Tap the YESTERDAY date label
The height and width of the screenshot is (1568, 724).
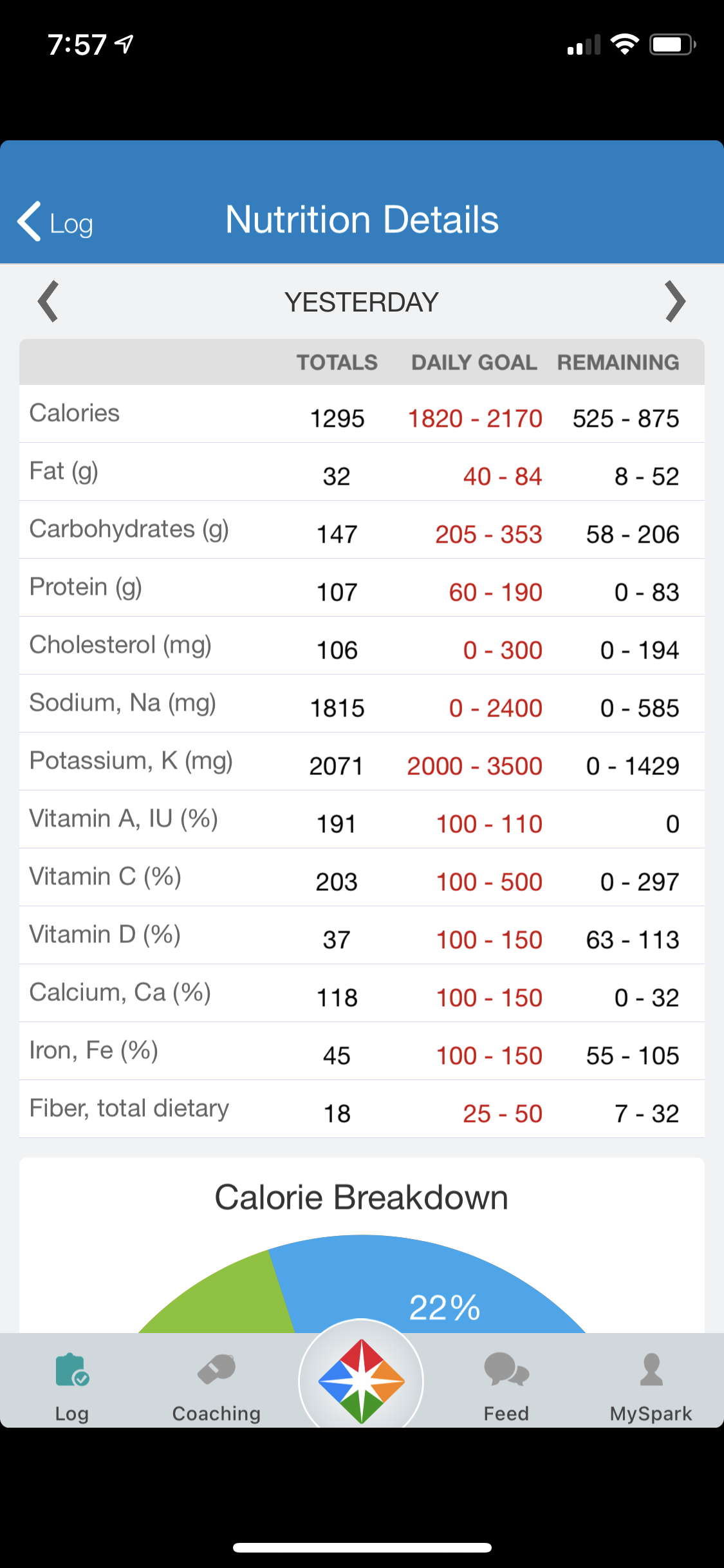coord(362,302)
